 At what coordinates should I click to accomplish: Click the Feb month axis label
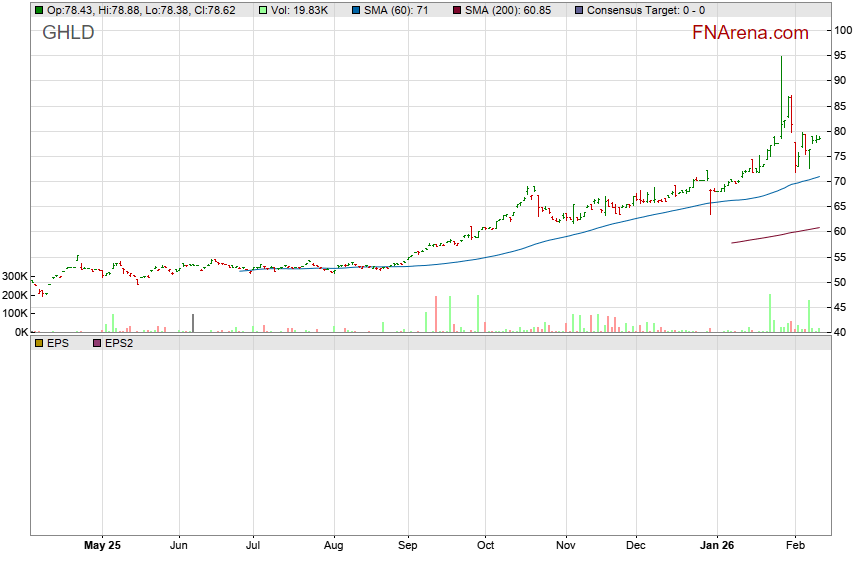[794, 546]
